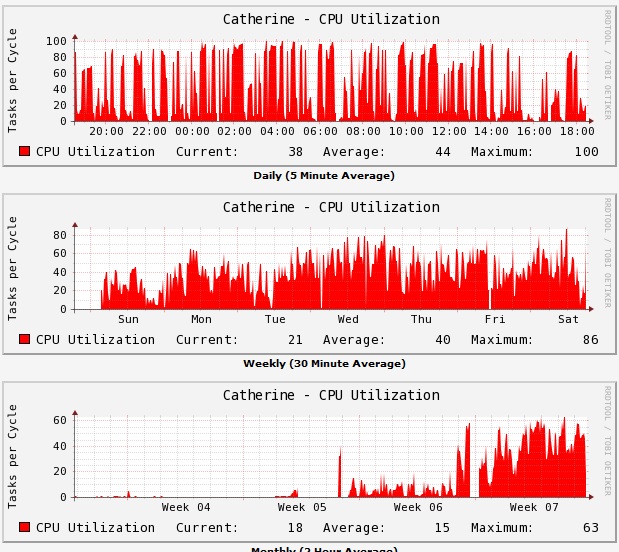Click the 100 tick label on Daily y-axis

[56, 41]
